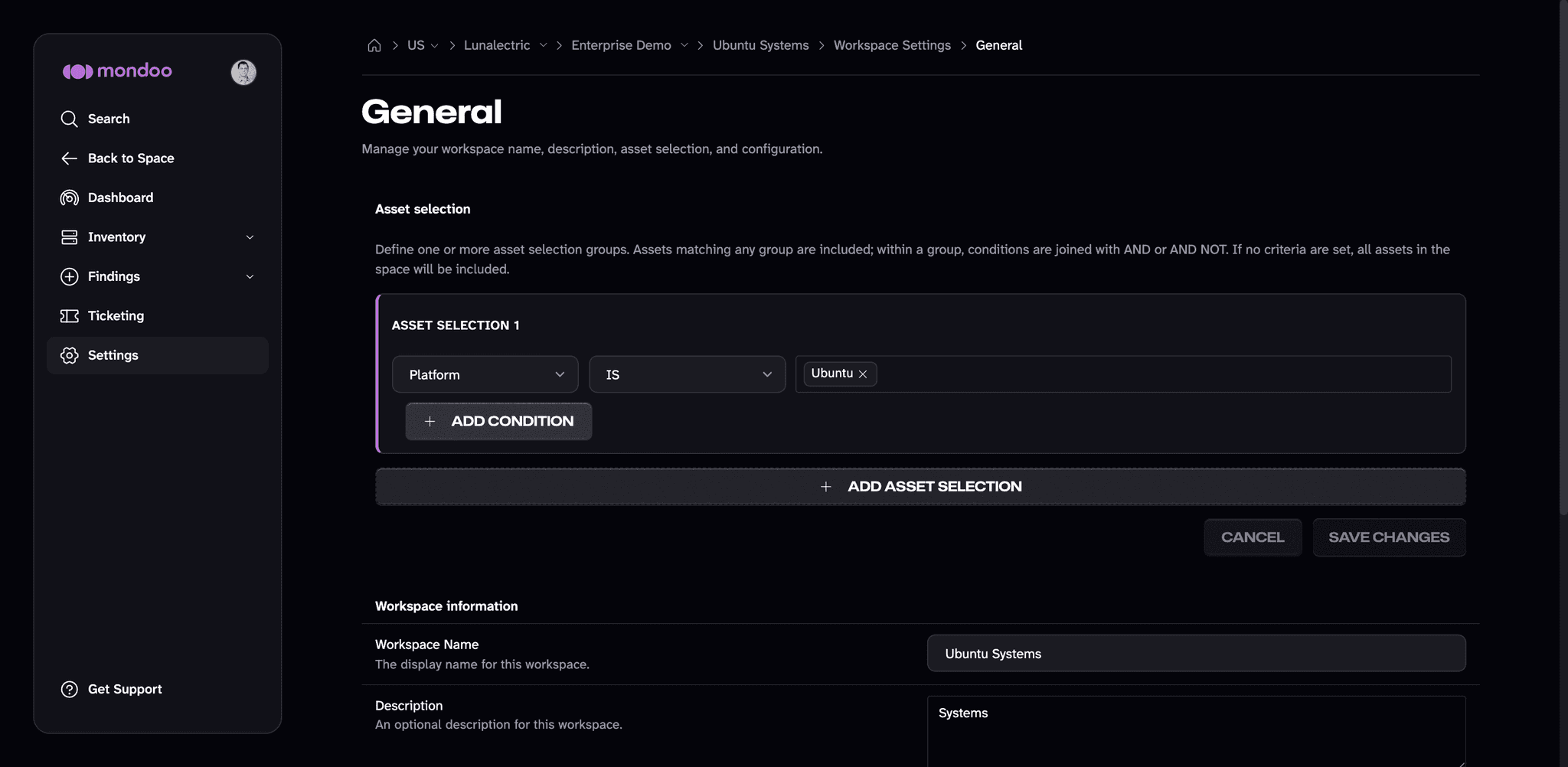1568x767 pixels.
Task: Click the page vertical scrollbar
Action: click(x=1563, y=256)
